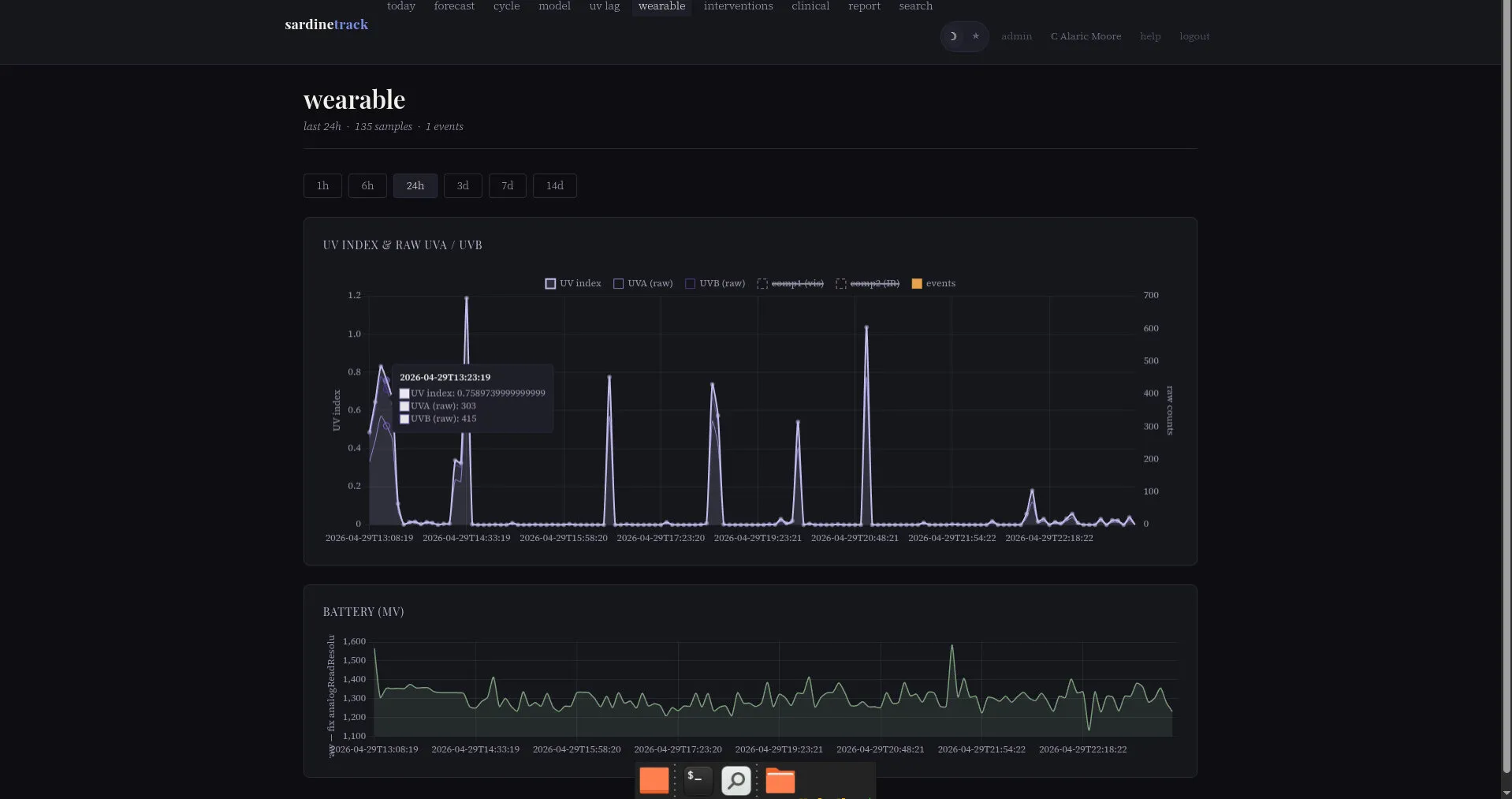This screenshot has width=1512, height=799.
Task: Click the 'last 24h' subtitle text
Action: 322,126
